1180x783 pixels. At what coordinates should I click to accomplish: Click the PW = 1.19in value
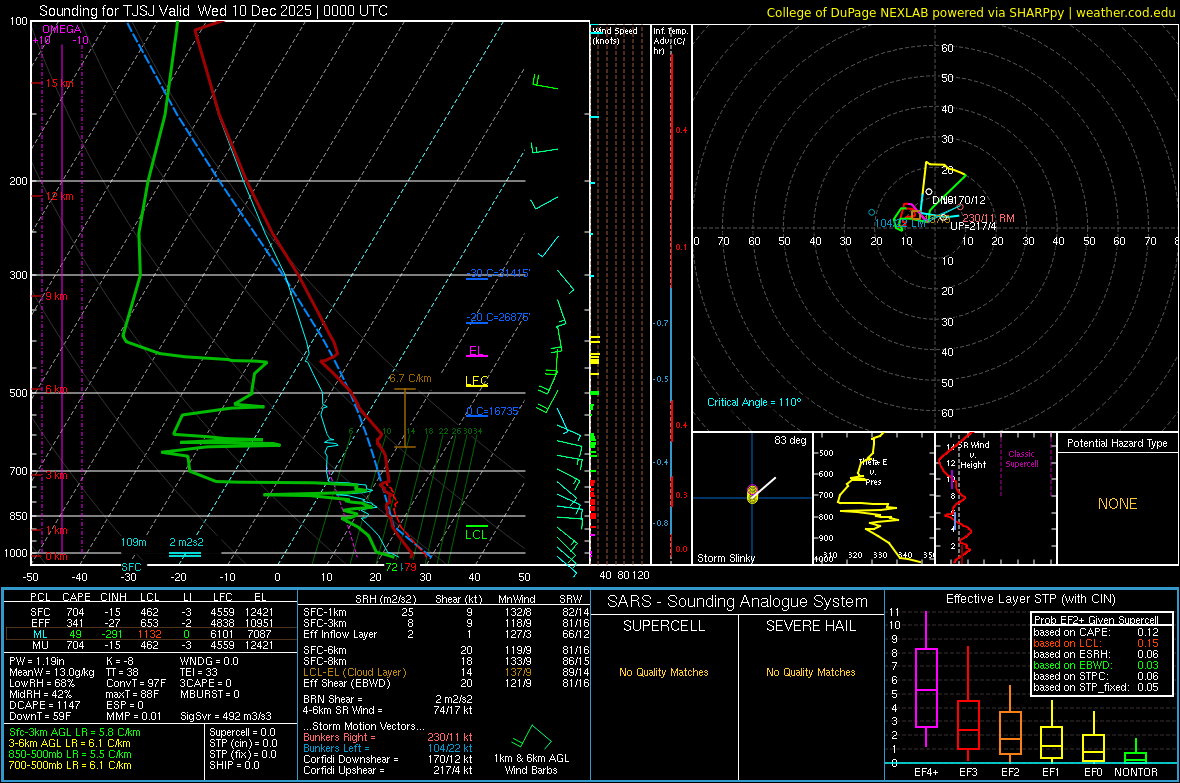(36, 661)
